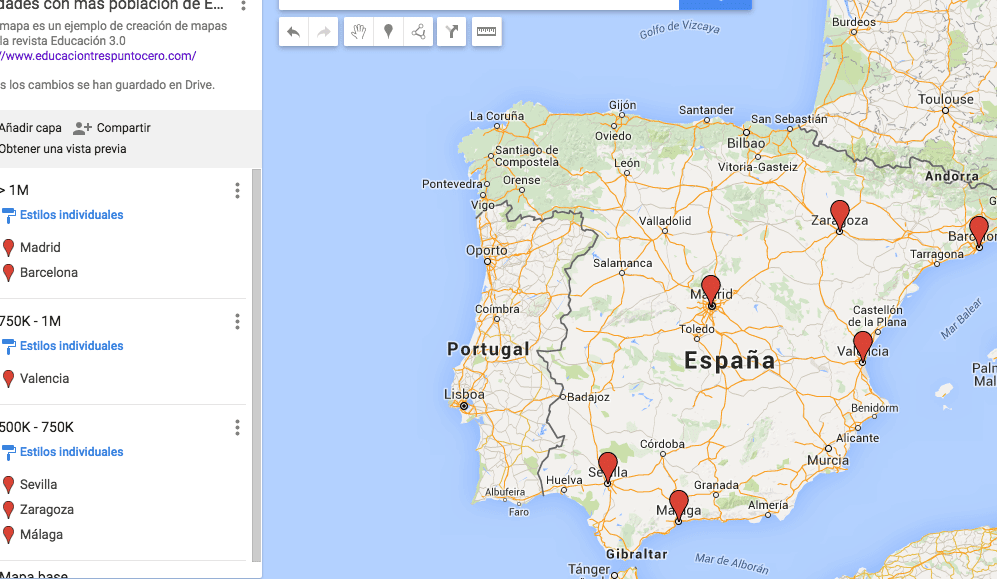This screenshot has height=579, width=997.
Task: Click the redo arrow
Action: click(322, 32)
